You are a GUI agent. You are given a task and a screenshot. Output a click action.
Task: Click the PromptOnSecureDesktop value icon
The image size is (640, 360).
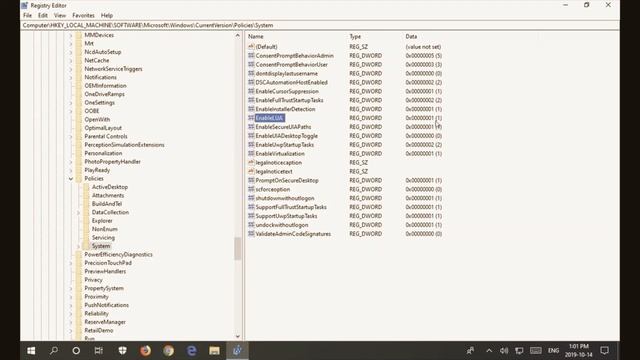[x=251, y=180]
